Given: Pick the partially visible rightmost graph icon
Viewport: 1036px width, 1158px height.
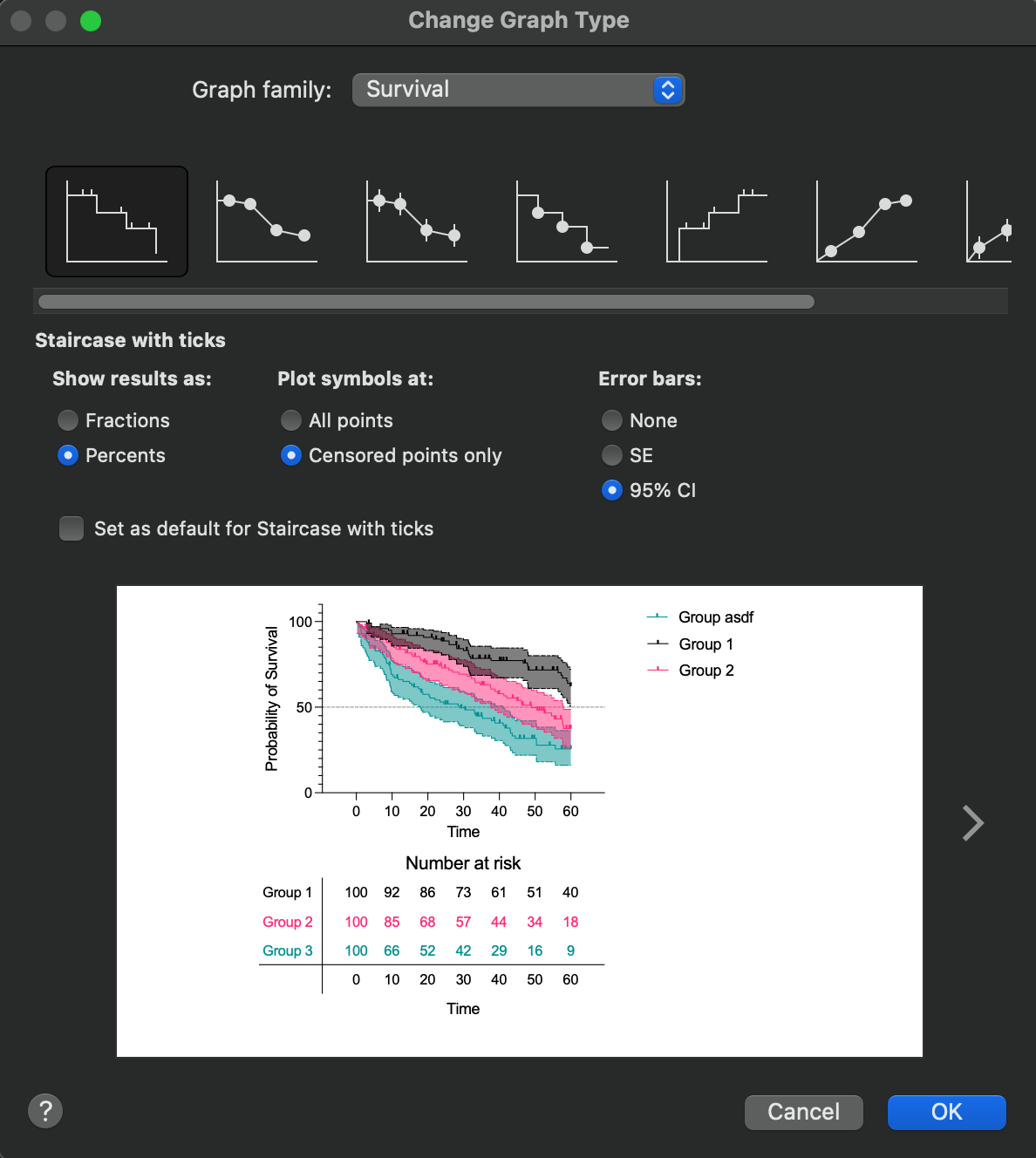Looking at the screenshot, I should tap(990, 221).
